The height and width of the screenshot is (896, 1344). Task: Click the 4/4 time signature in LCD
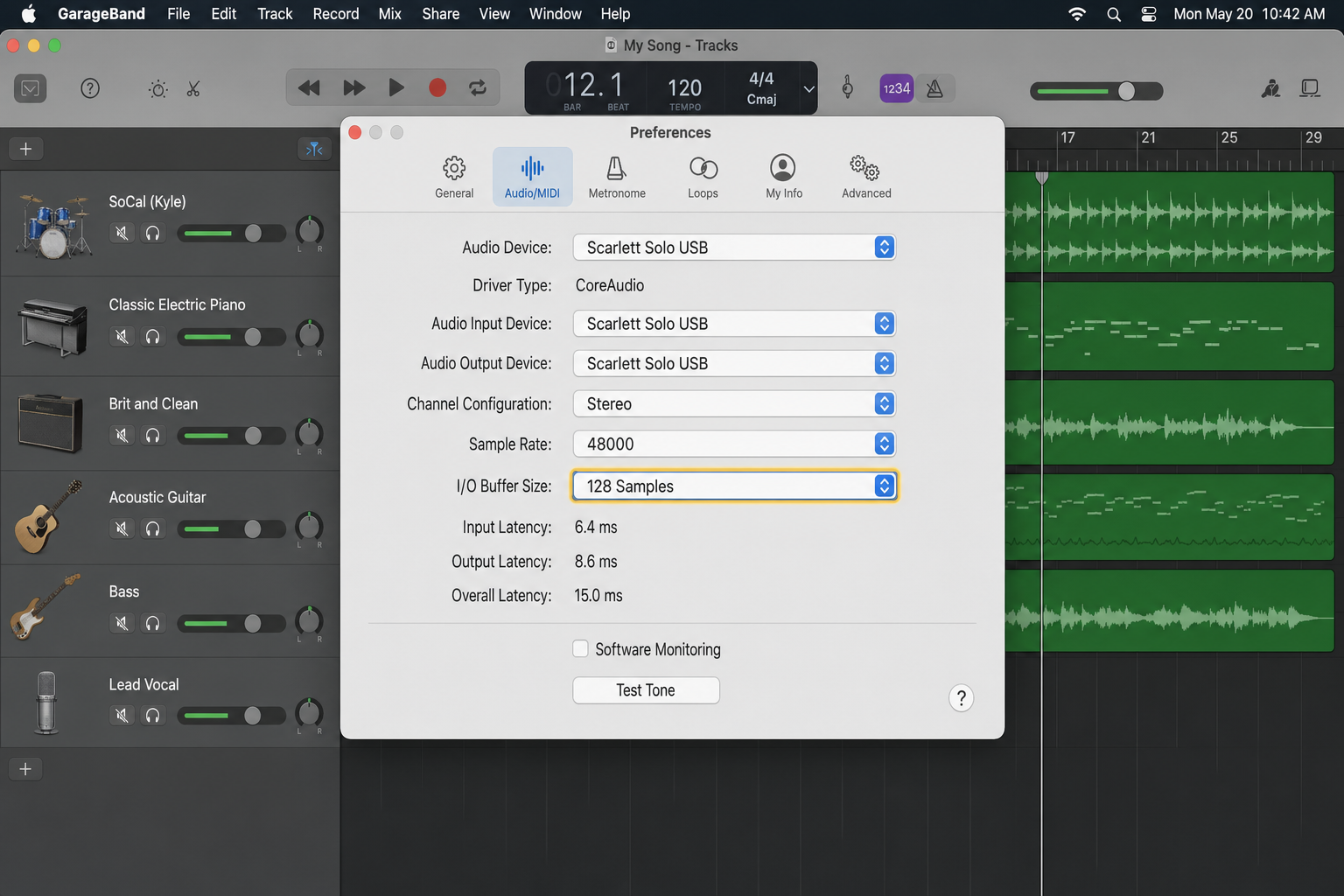761,78
